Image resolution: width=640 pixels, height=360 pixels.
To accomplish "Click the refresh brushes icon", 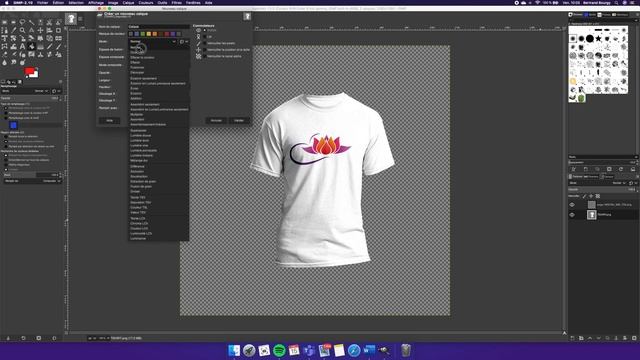I will pyautogui.click(x=621, y=169).
